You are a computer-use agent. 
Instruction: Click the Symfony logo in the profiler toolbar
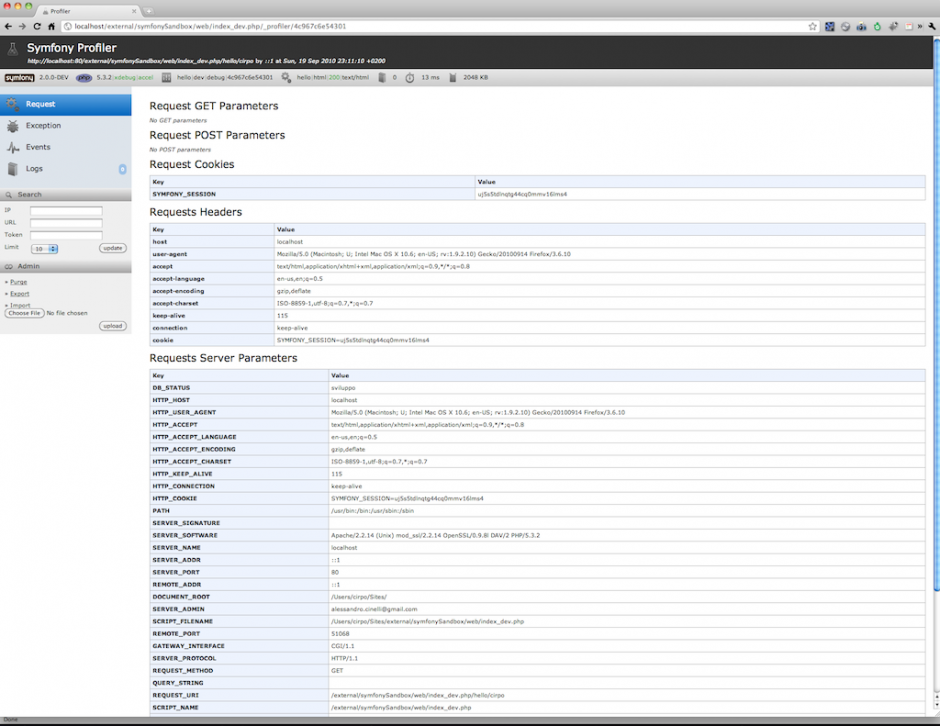[x=19, y=77]
